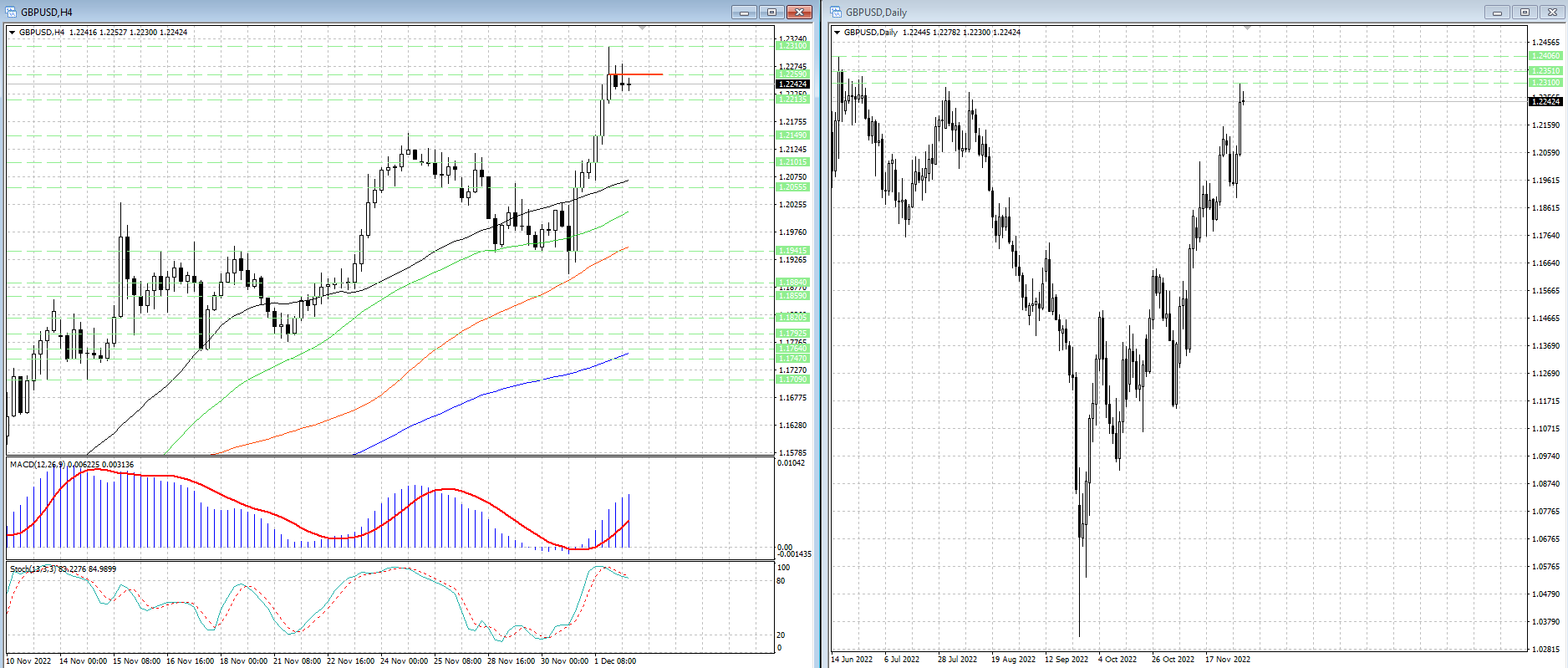Viewport: 1568px width, 668px height.
Task: Click the 1.02815 price on the Daily axis
Action: [x=1545, y=650]
